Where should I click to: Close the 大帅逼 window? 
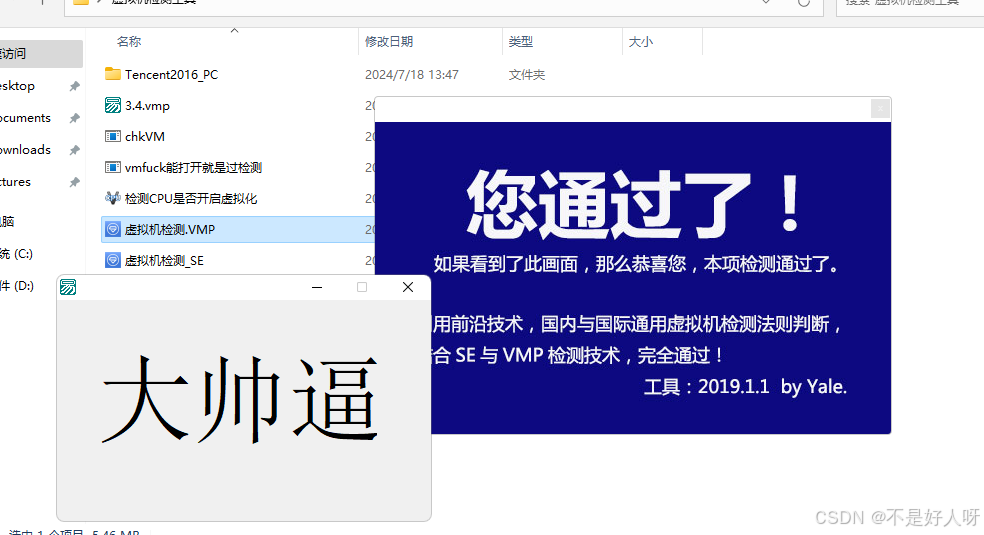[408, 287]
